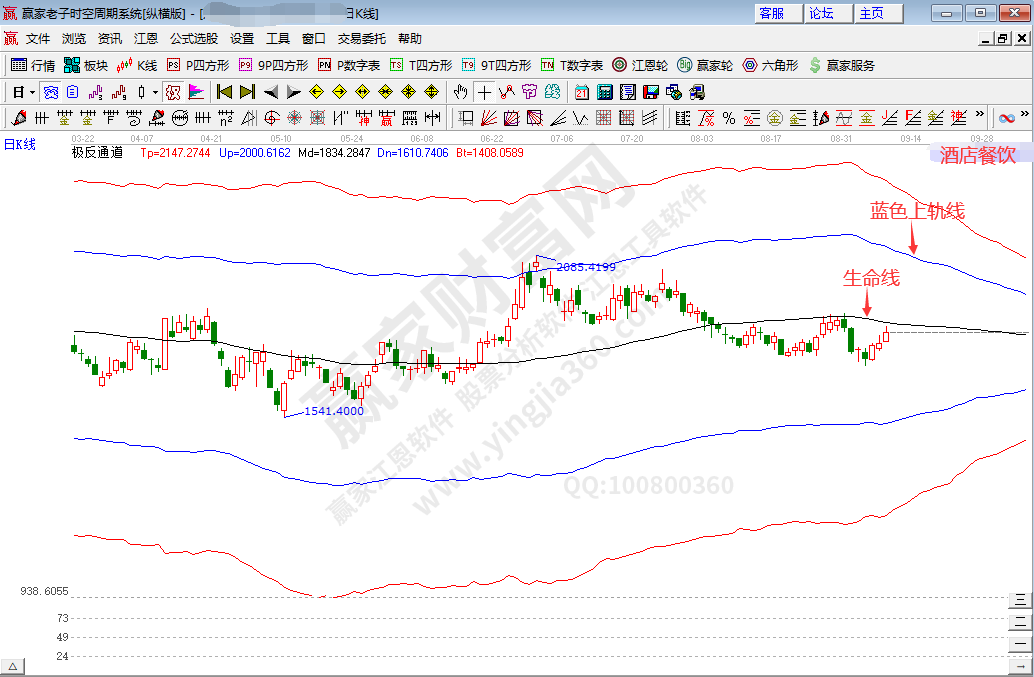Expand the candlestick type dropdown arrow
1034x677 pixels.
click(154, 92)
